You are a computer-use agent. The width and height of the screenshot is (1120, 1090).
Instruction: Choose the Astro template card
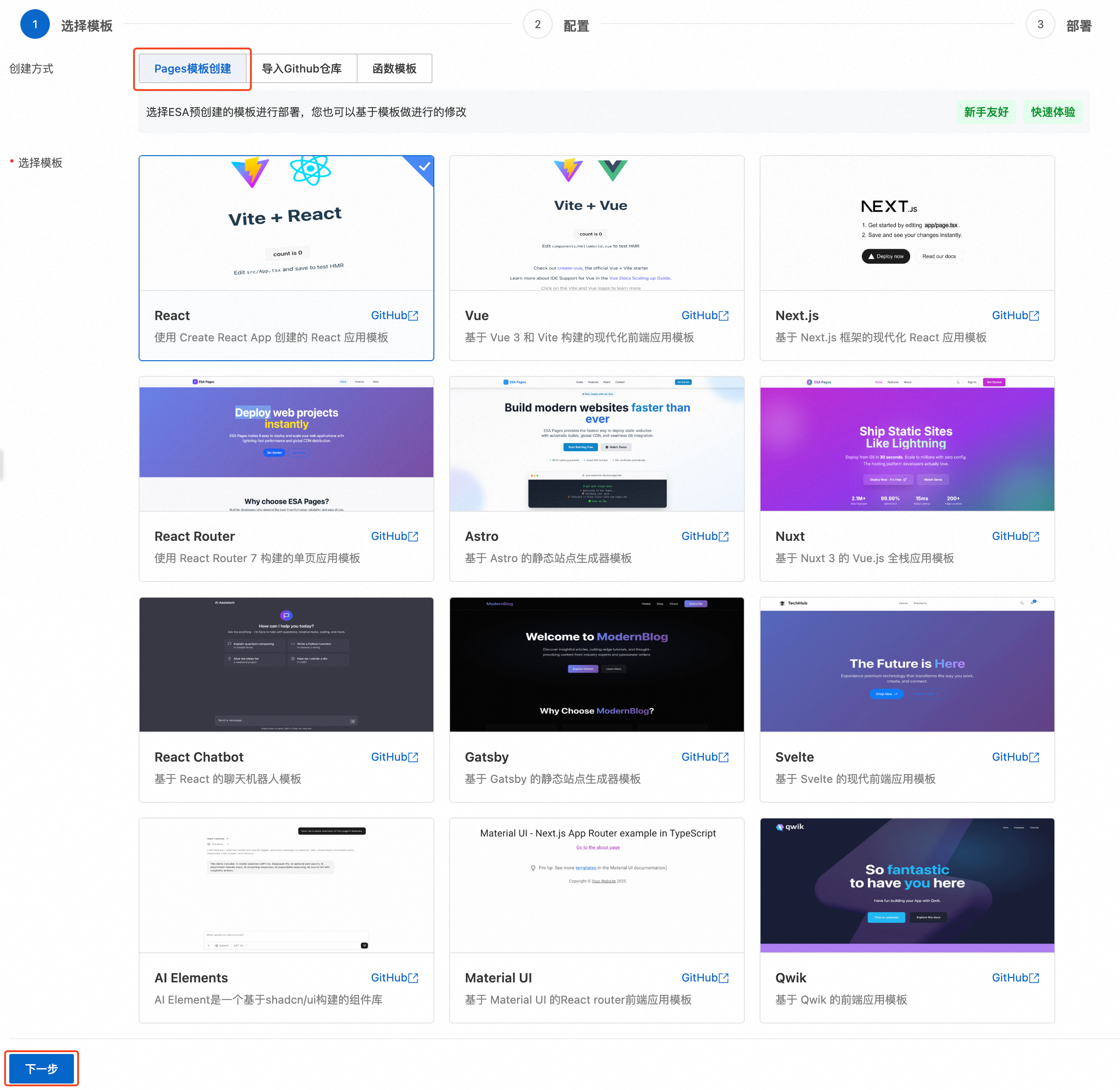coord(596,447)
